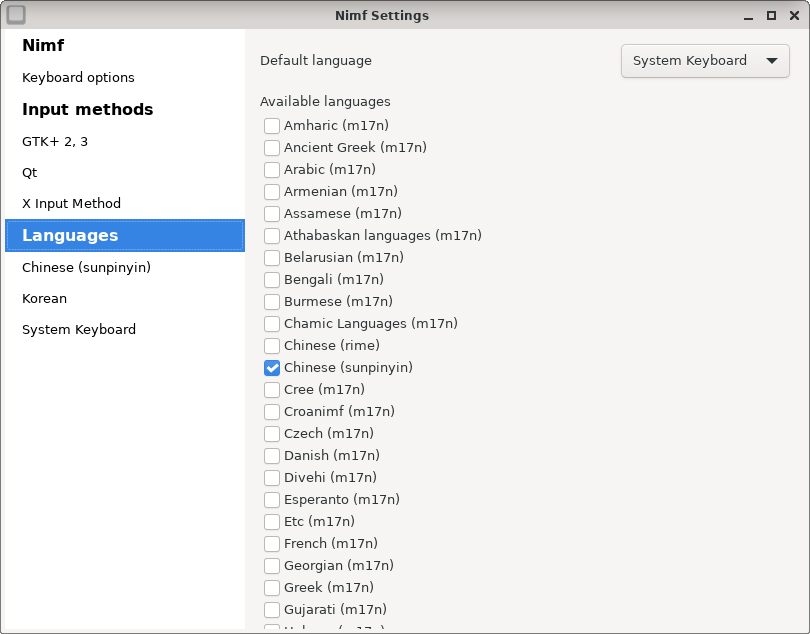Open Chinese (sunpinyin) sidebar page
Image resolution: width=810 pixels, height=634 pixels.
pyautogui.click(x=124, y=268)
